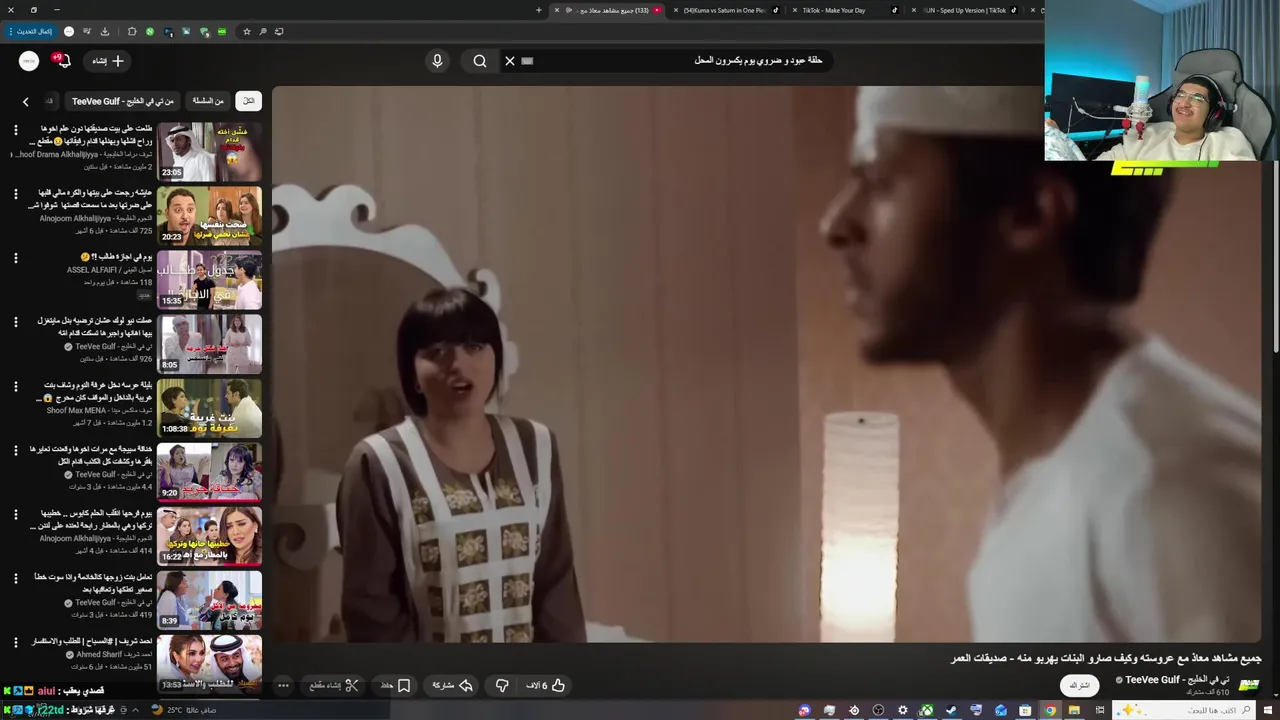Image resolution: width=1280 pixels, height=720 pixels.
Task: Open options menu for the 1:08:38 video
Action: 15,386
